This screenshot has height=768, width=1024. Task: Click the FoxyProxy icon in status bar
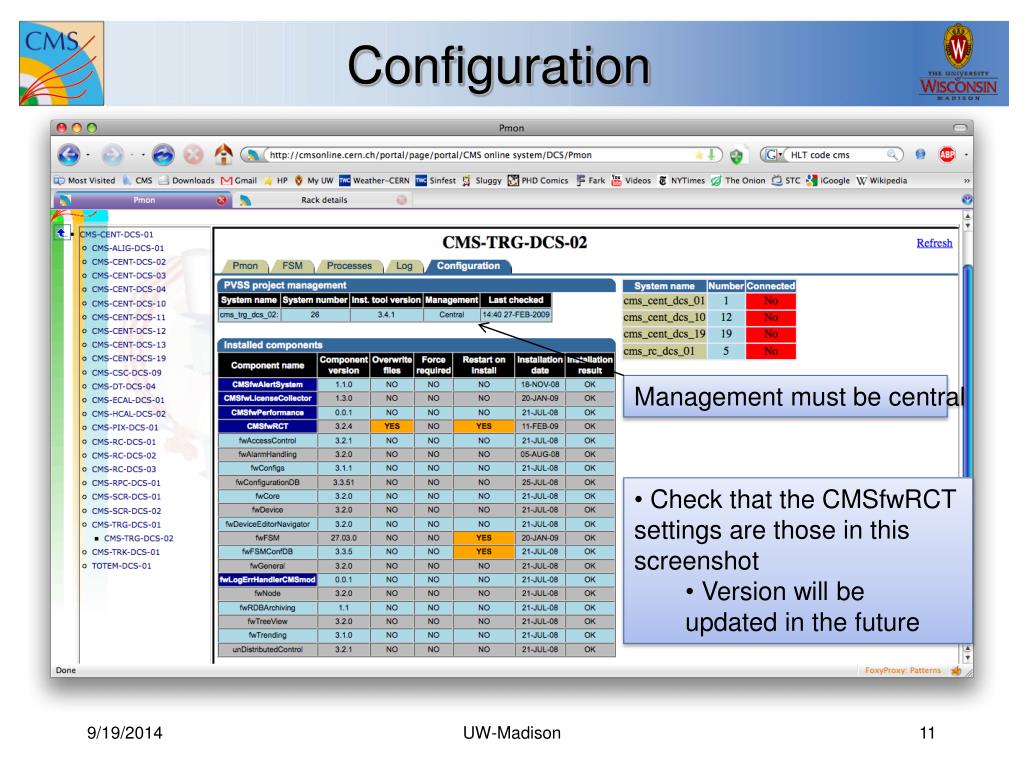click(956, 670)
